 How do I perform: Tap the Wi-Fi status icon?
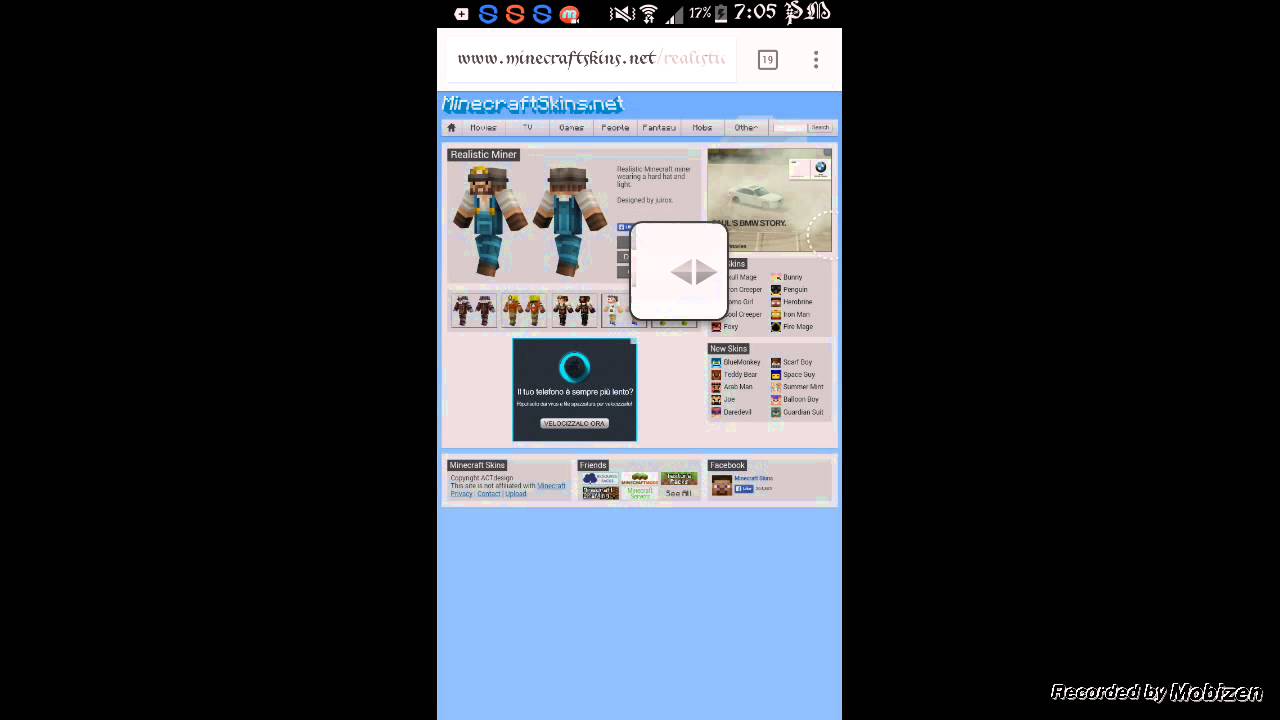(648, 14)
